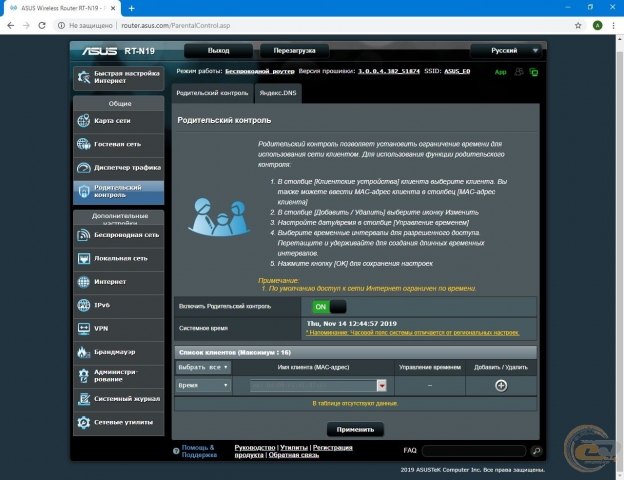Open the Время type dropdown

[x=203, y=385]
